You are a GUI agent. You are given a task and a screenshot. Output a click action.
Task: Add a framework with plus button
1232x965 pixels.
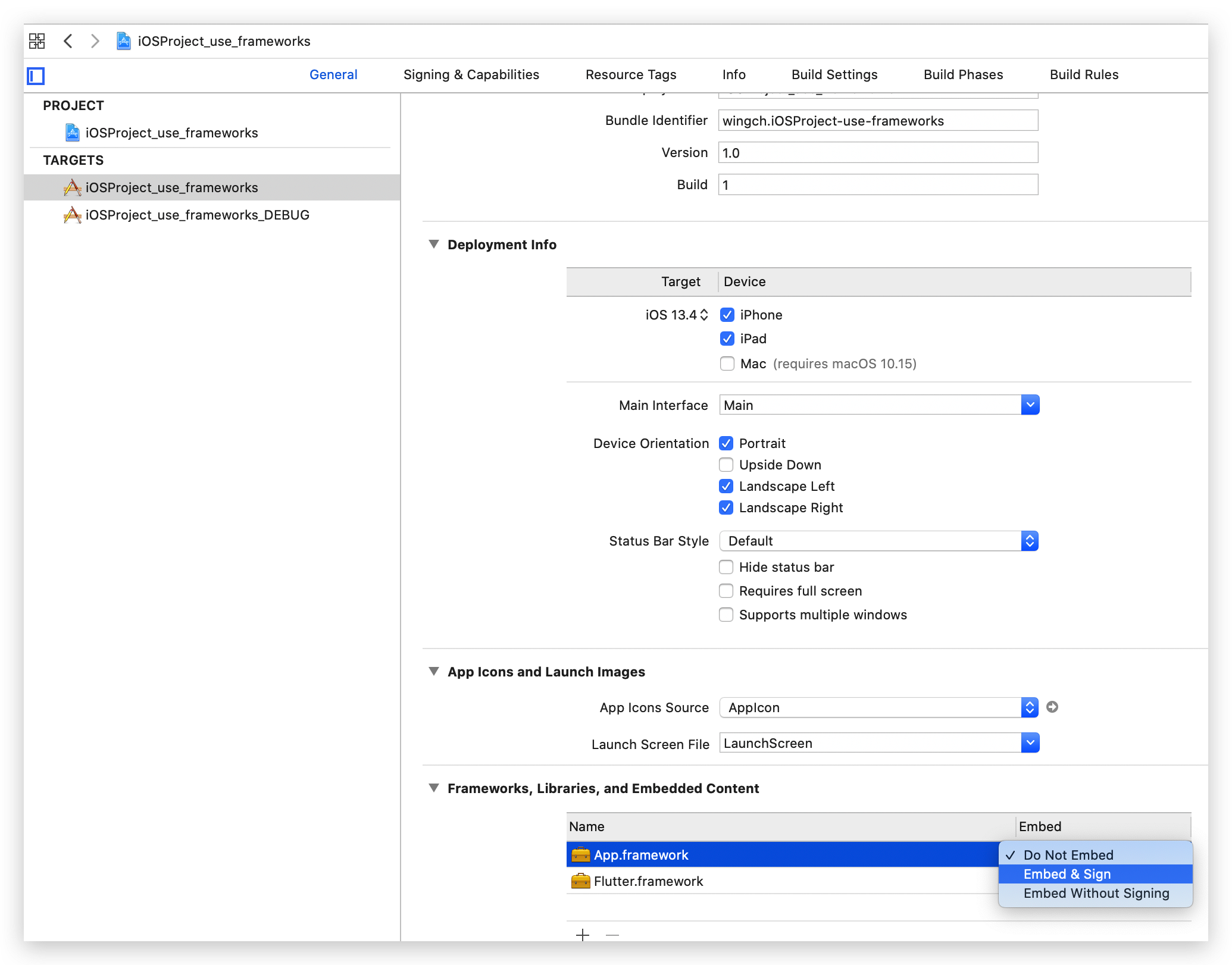pos(583,935)
